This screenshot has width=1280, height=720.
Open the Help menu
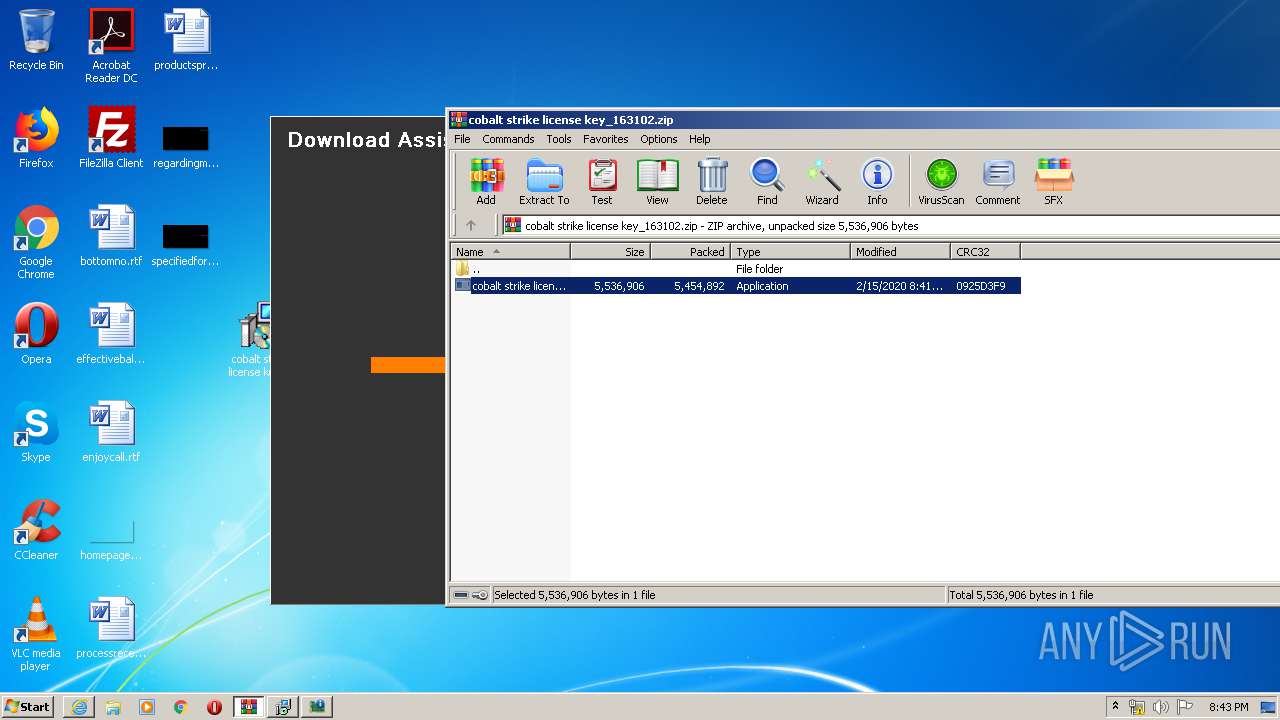tap(700, 139)
